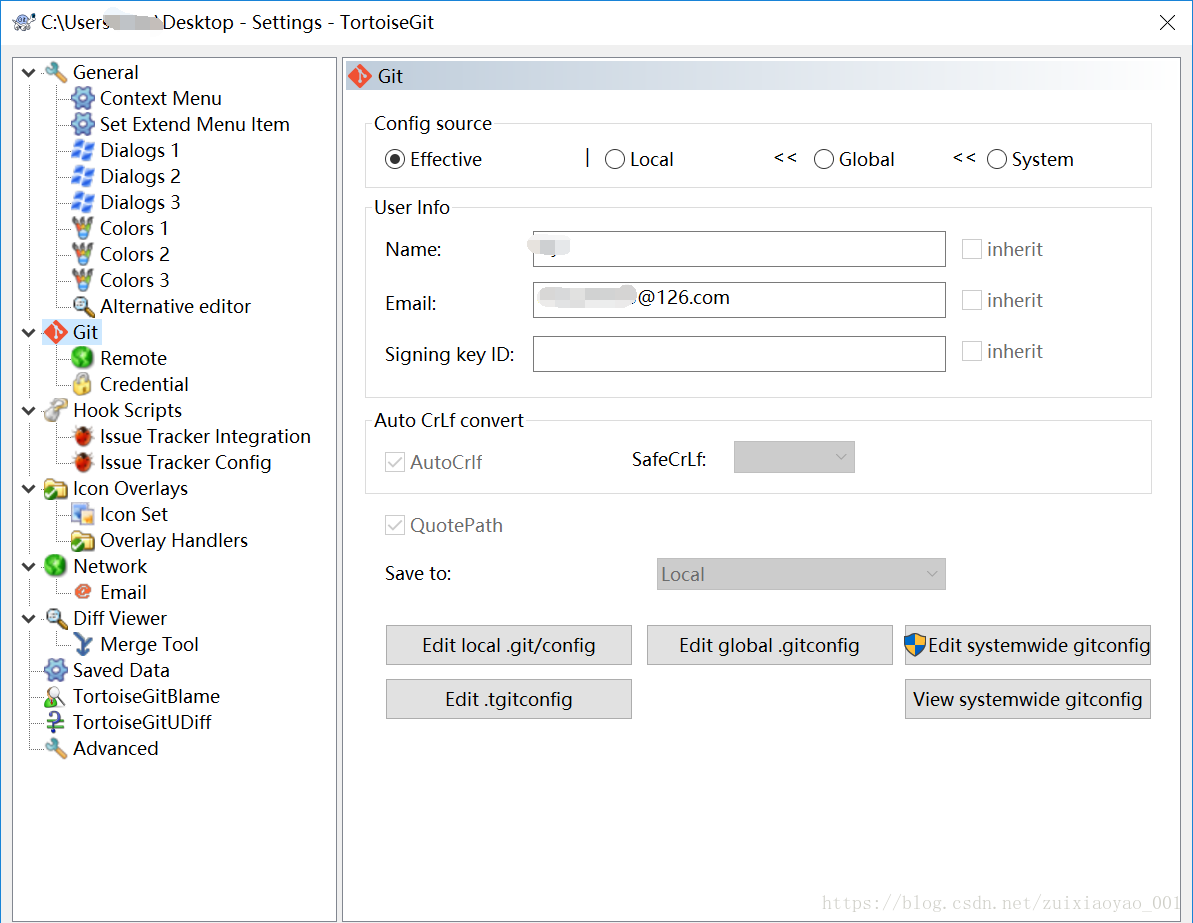Click the Diff Viewer magnifier icon
1193x923 pixels.
click(56, 619)
